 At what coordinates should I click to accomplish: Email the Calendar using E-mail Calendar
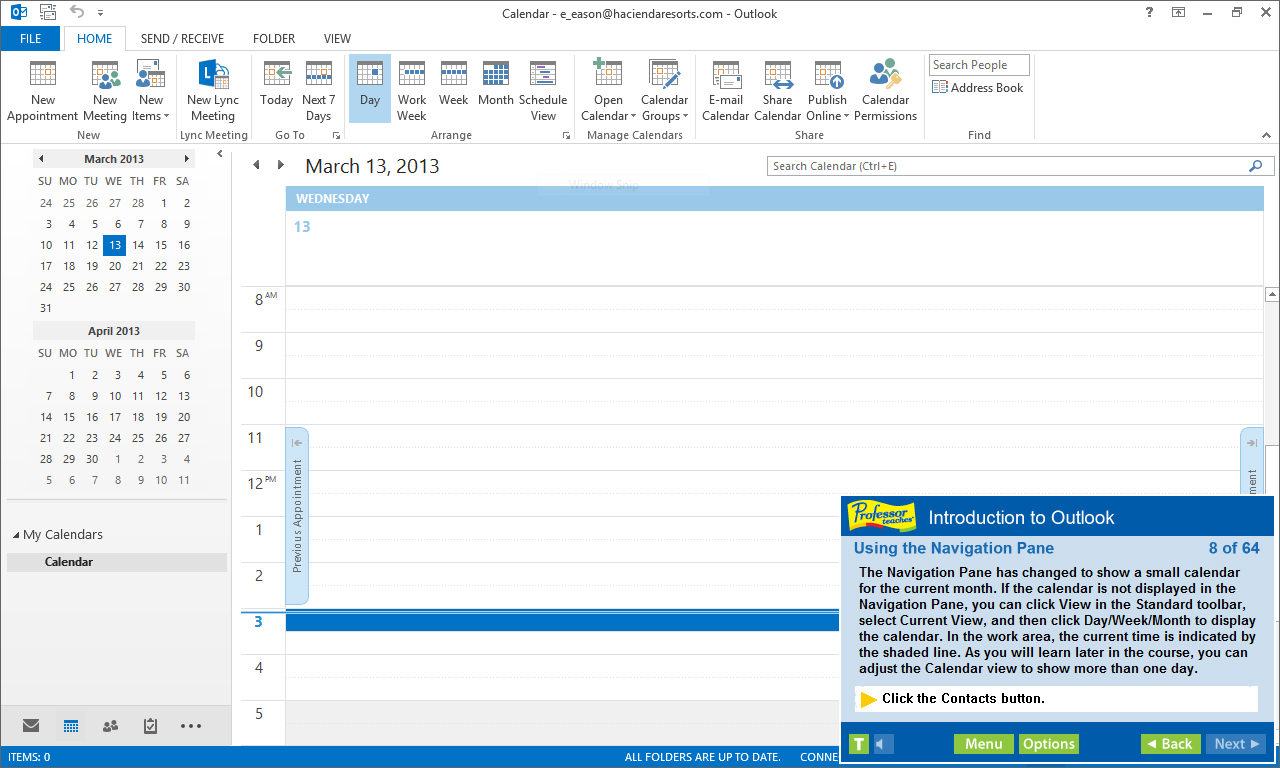click(726, 89)
